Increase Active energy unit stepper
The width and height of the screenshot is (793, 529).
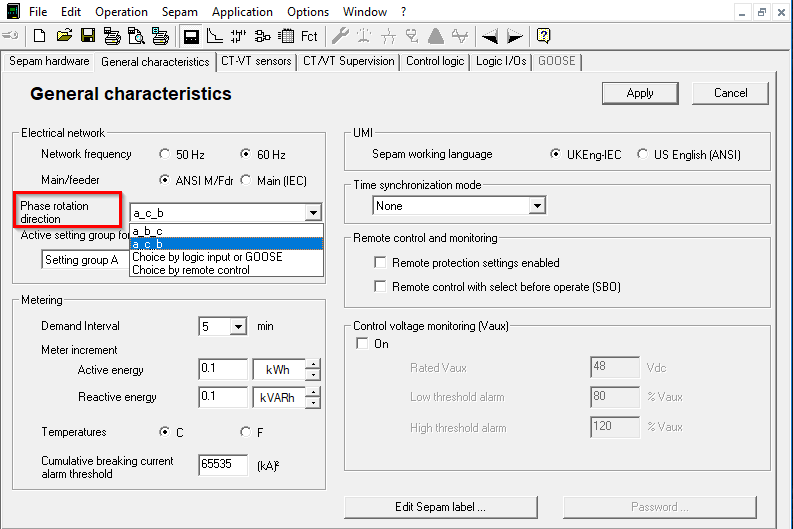point(314,364)
